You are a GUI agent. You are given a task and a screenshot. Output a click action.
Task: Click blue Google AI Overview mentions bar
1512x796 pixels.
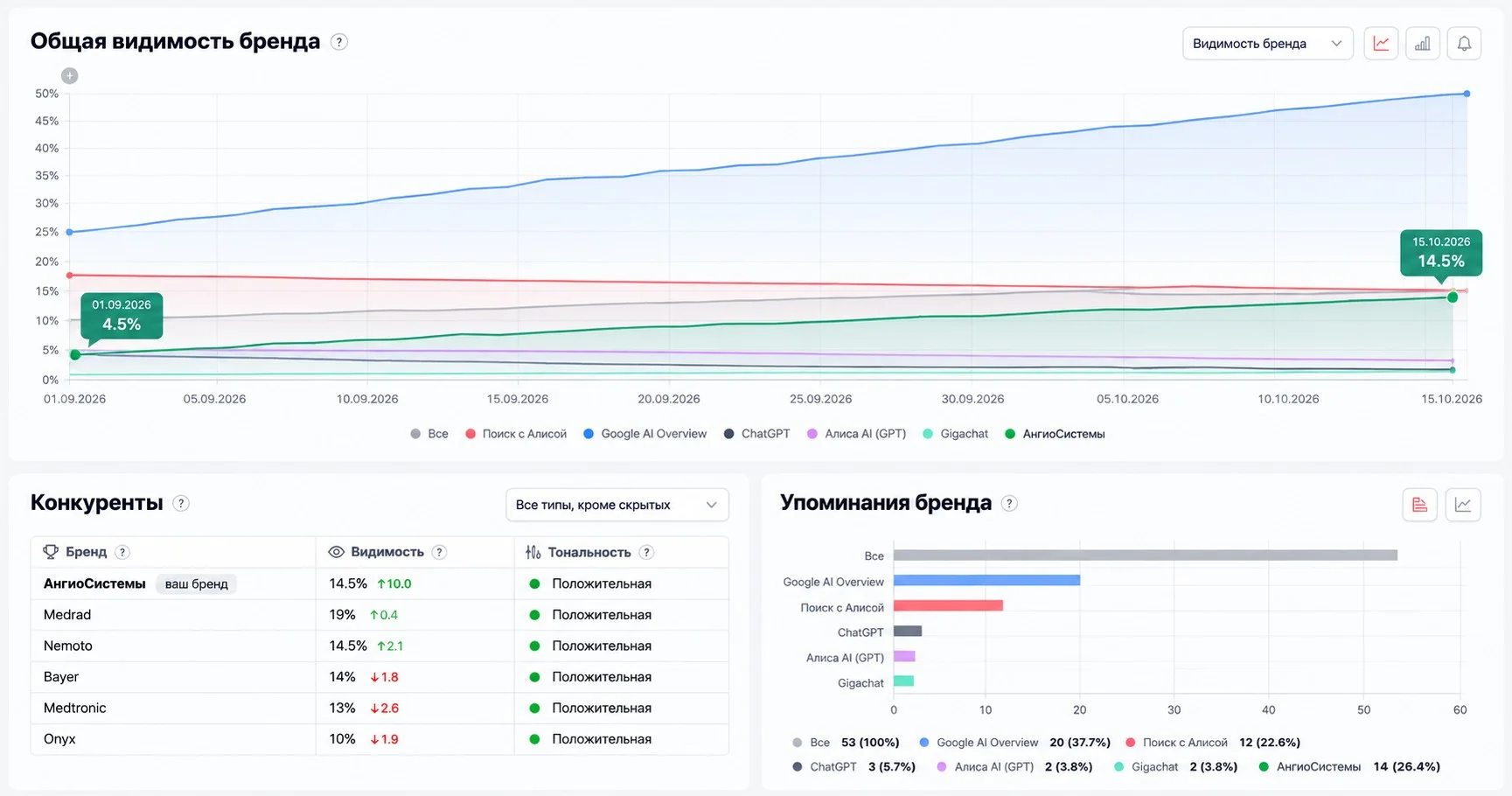986,581
